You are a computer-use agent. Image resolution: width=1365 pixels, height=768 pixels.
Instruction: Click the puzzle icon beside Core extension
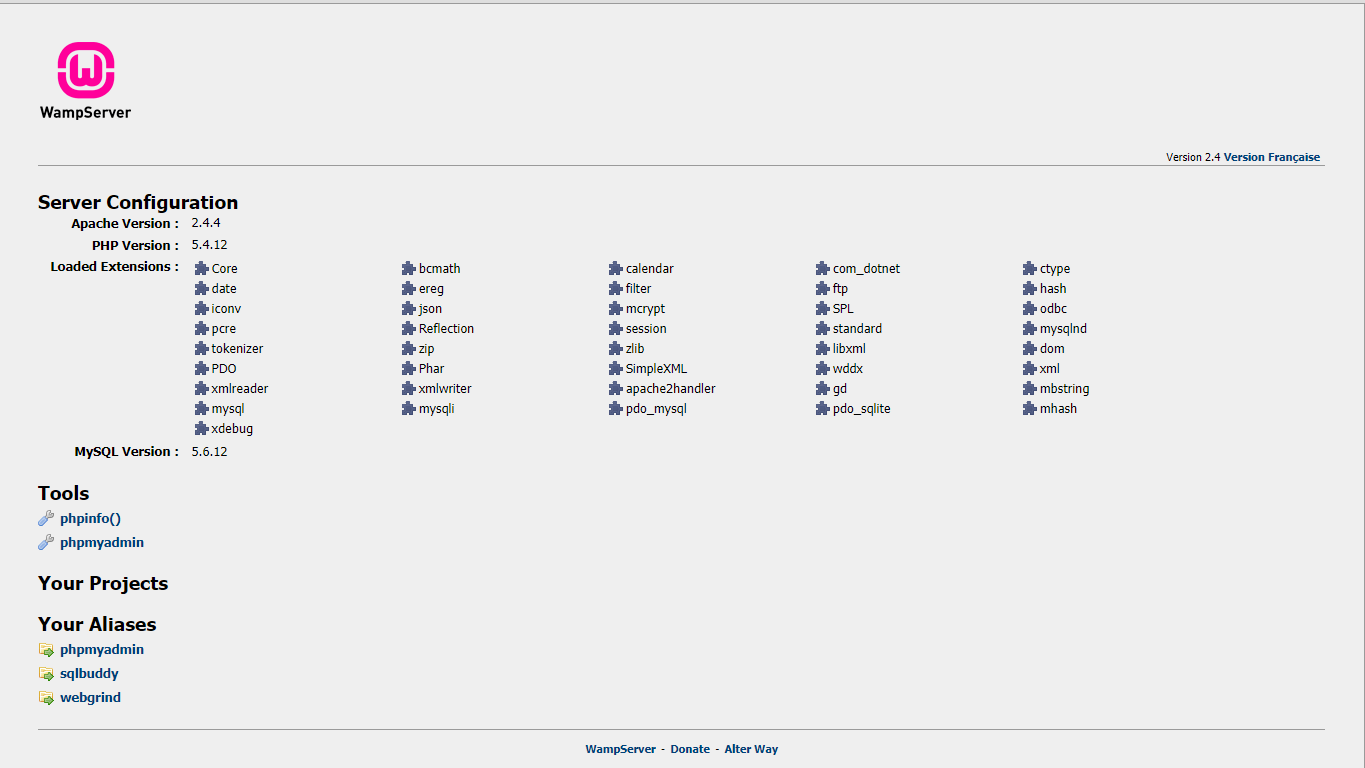202,269
